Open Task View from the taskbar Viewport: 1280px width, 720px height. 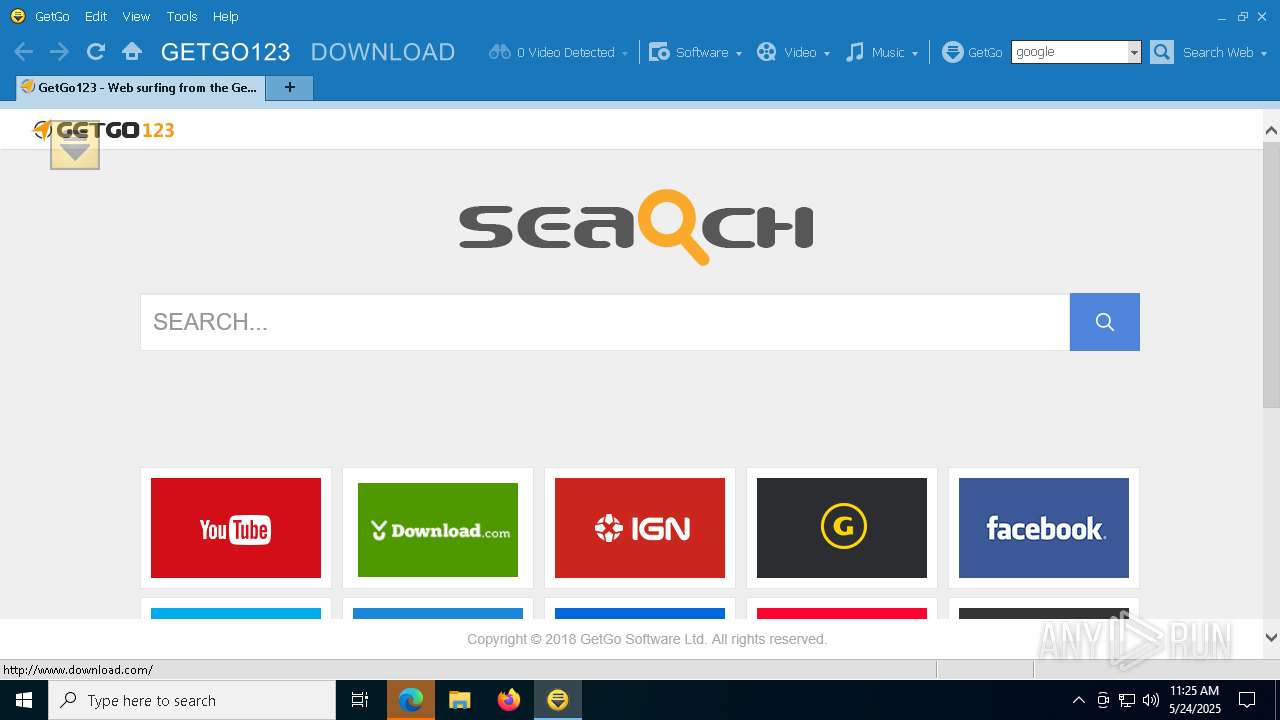point(360,700)
